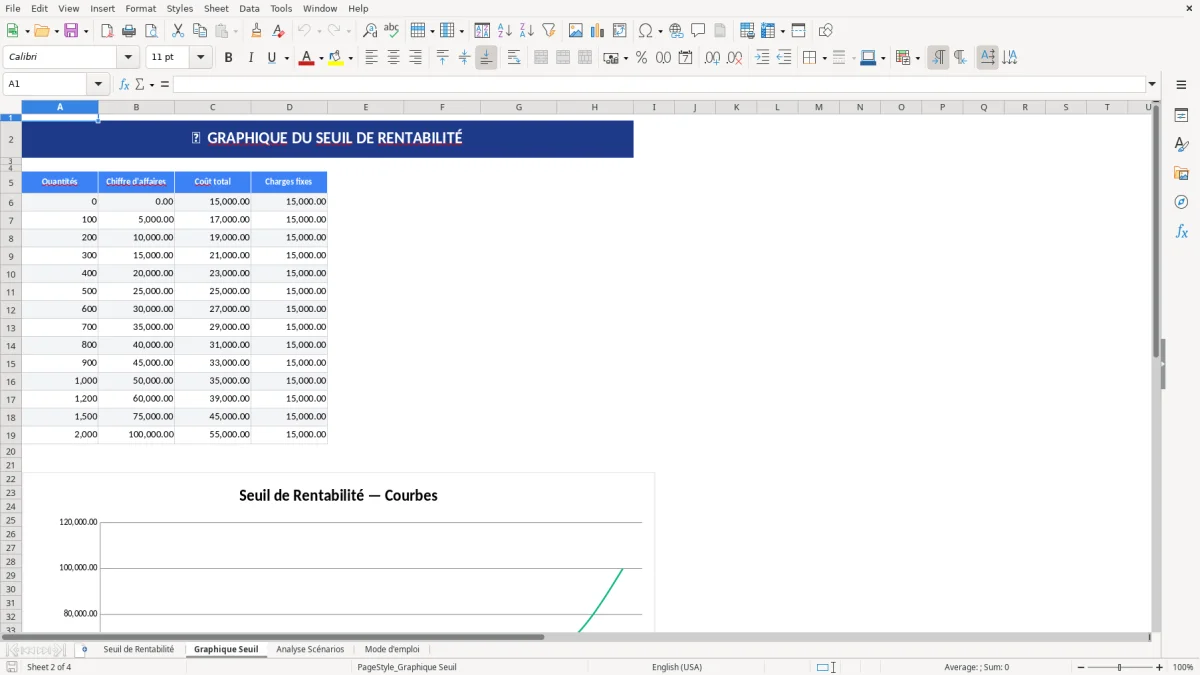Switch to the Analyse Scénarios sheet tab
1200x675 pixels.
[x=310, y=648]
